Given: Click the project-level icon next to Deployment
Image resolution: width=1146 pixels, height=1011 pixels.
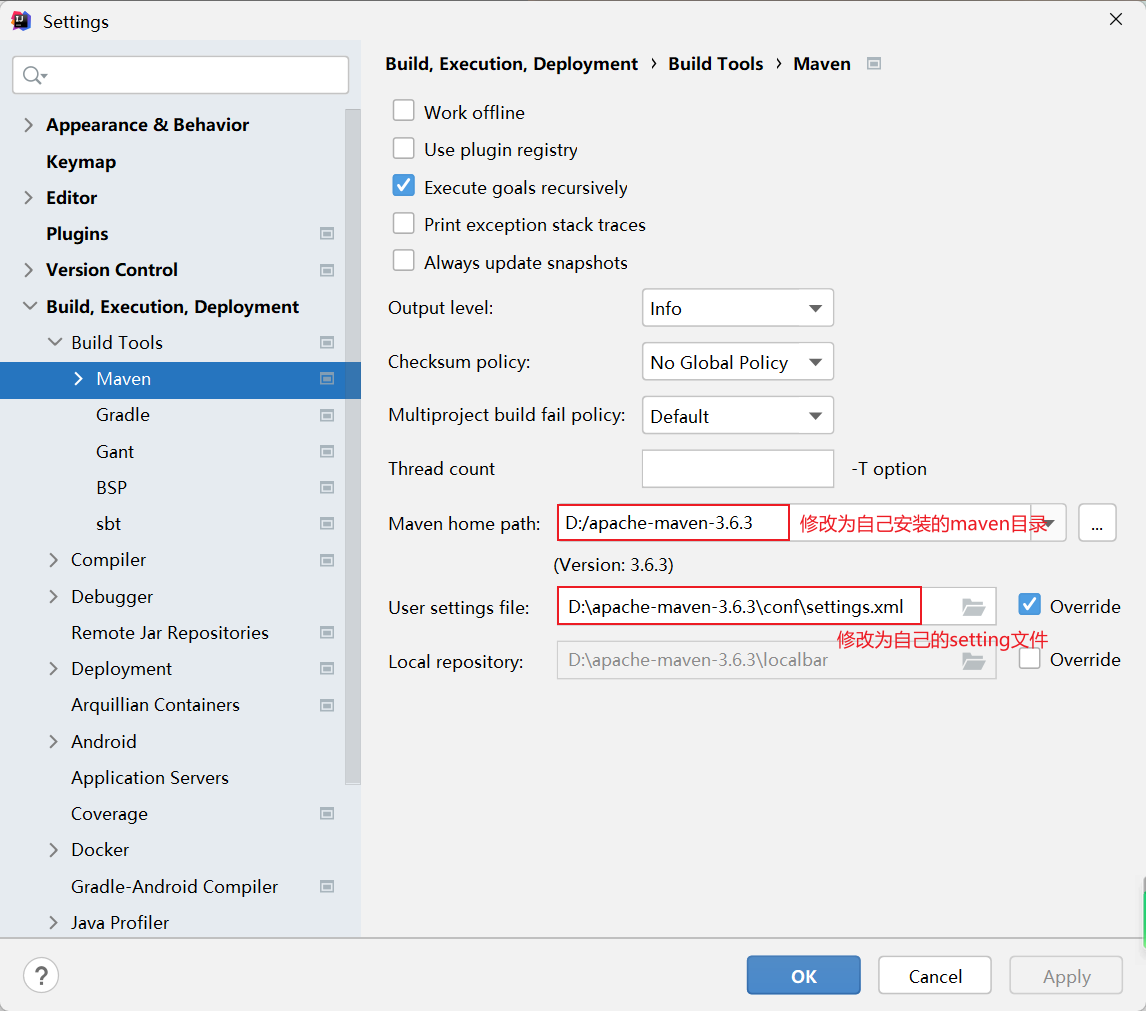Looking at the screenshot, I should click(x=327, y=669).
